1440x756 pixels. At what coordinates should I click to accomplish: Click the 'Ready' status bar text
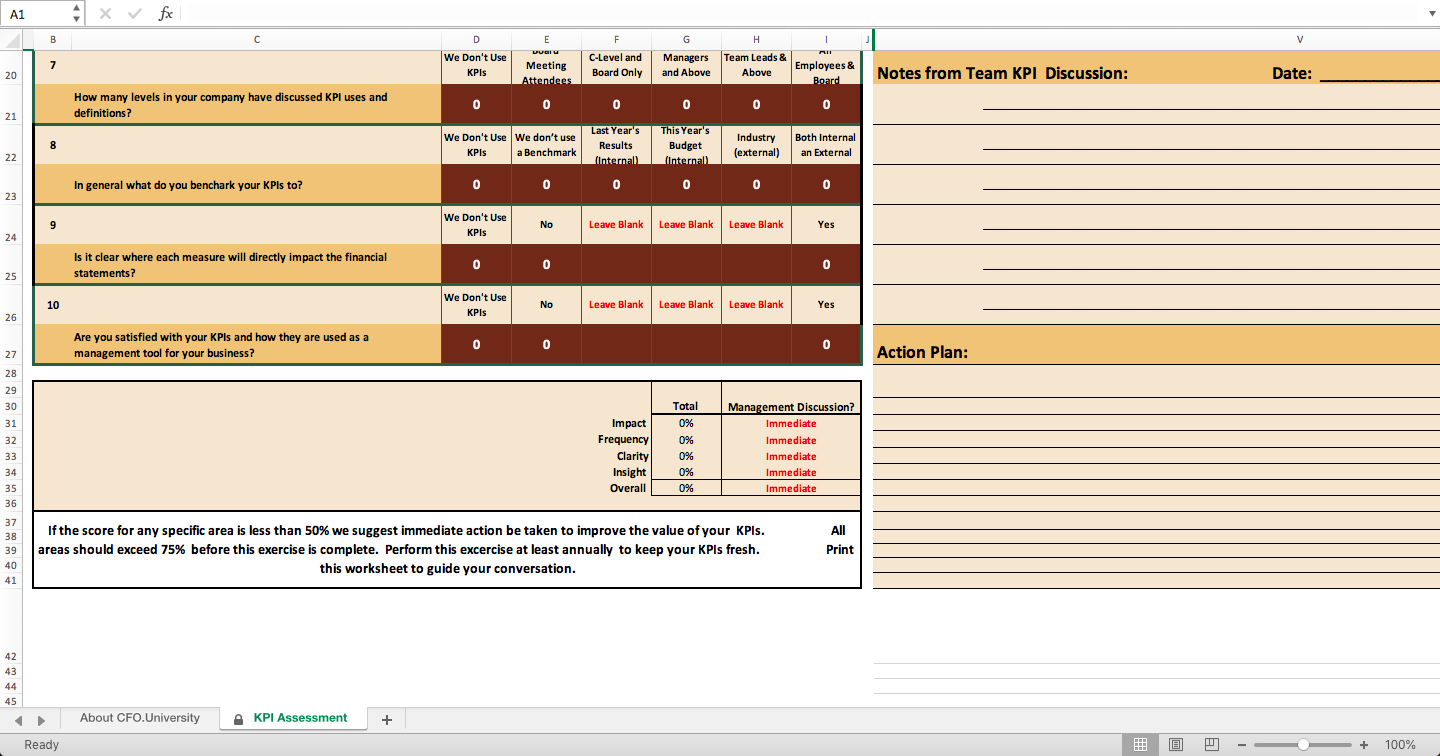(42, 744)
